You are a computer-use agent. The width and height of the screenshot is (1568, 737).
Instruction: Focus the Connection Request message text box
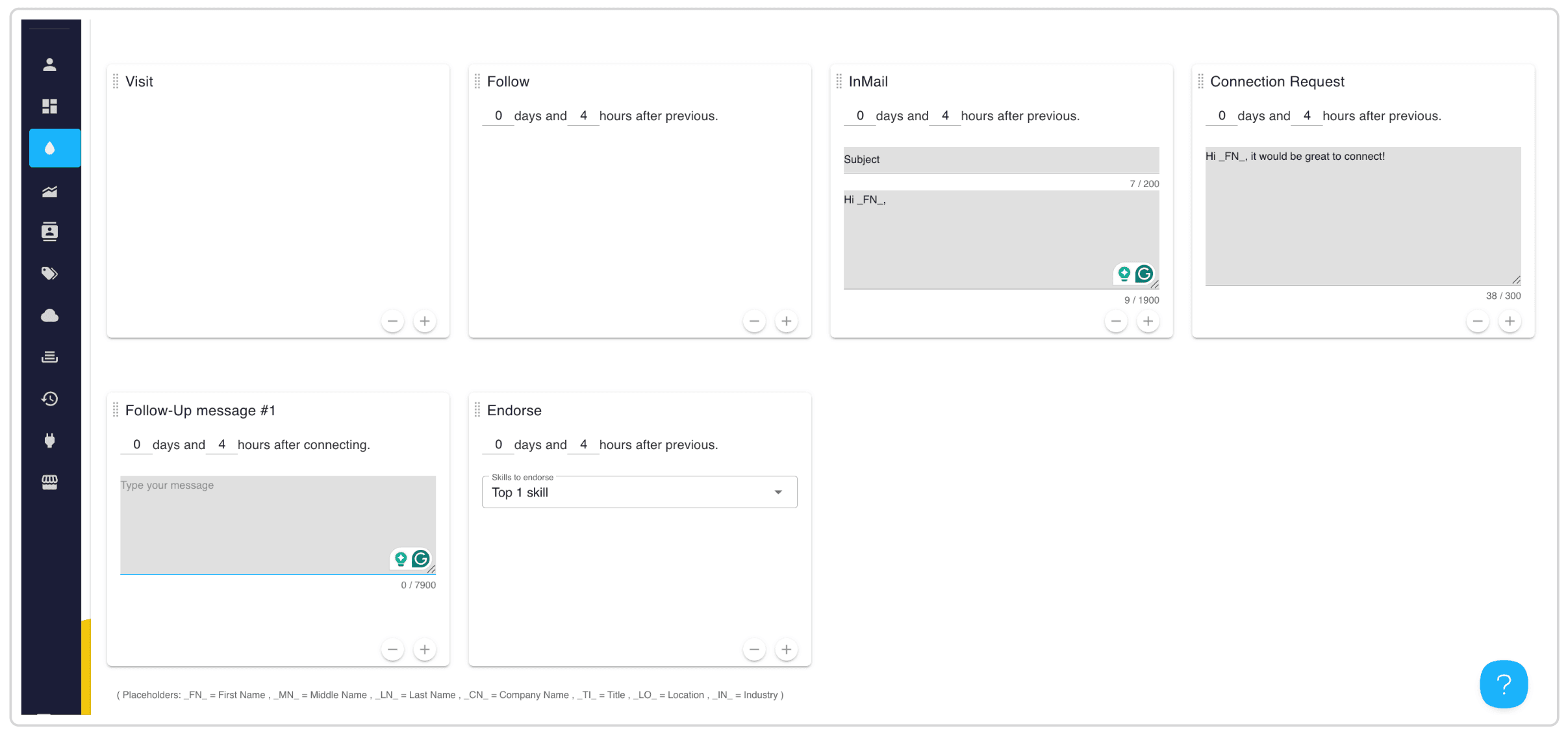[1363, 216]
